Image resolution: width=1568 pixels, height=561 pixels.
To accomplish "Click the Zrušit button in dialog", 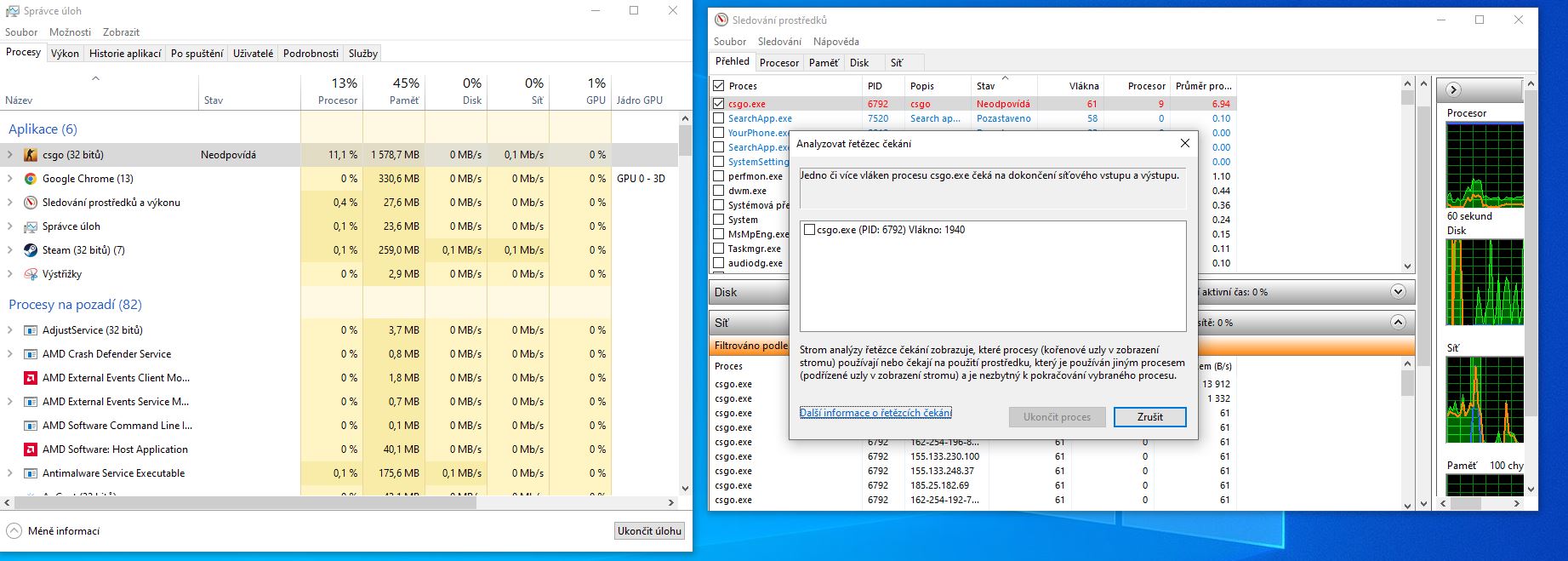I will [x=1149, y=416].
